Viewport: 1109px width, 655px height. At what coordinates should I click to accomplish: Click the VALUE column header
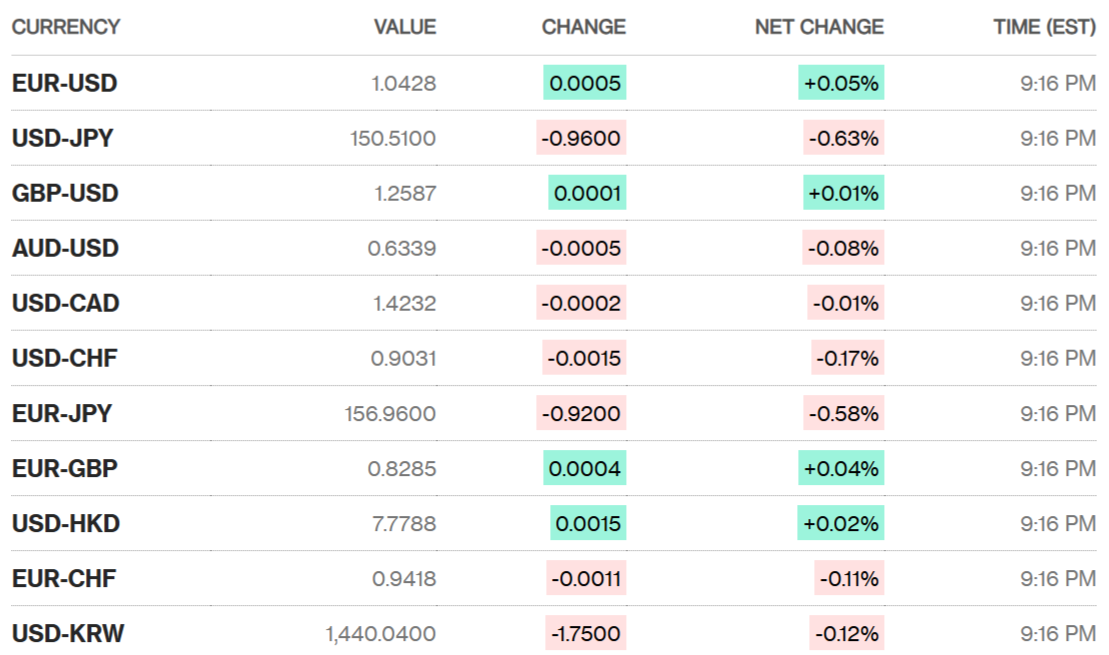(405, 27)
